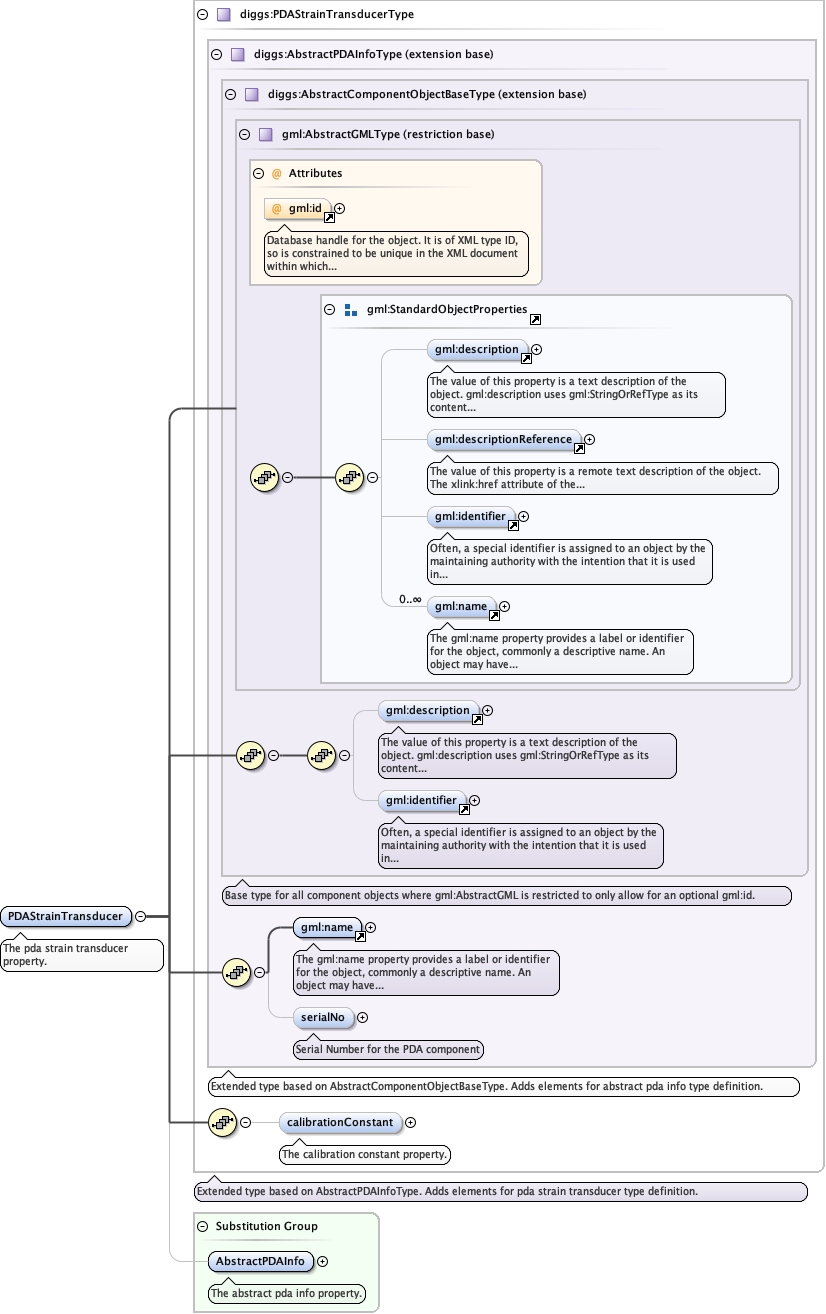Open the AbstractPDAInfo element
The height and width of the screenshot is (1314, 826).
click(x=260, y=1262)
